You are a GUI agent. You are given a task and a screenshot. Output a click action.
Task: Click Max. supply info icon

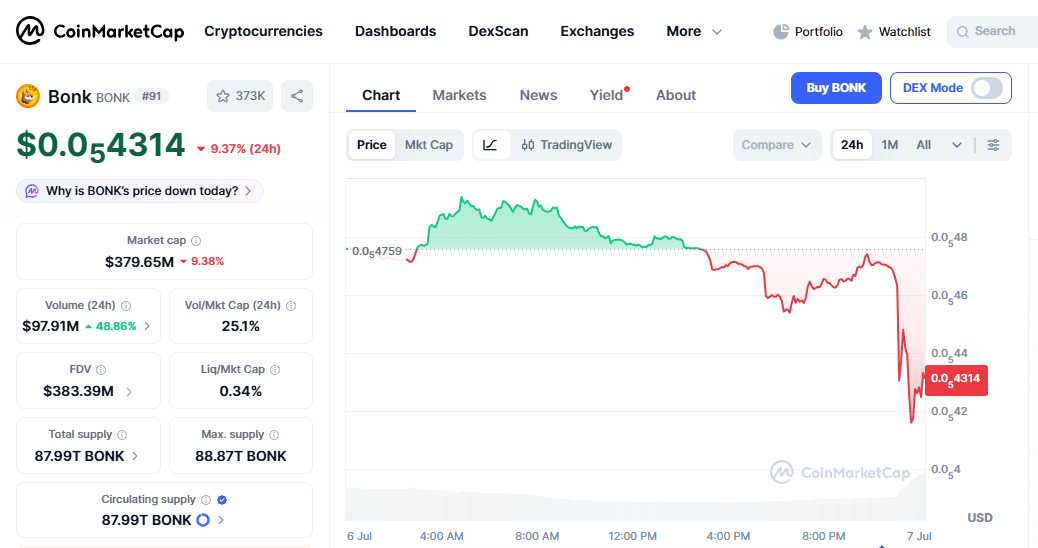pos(274,435)
